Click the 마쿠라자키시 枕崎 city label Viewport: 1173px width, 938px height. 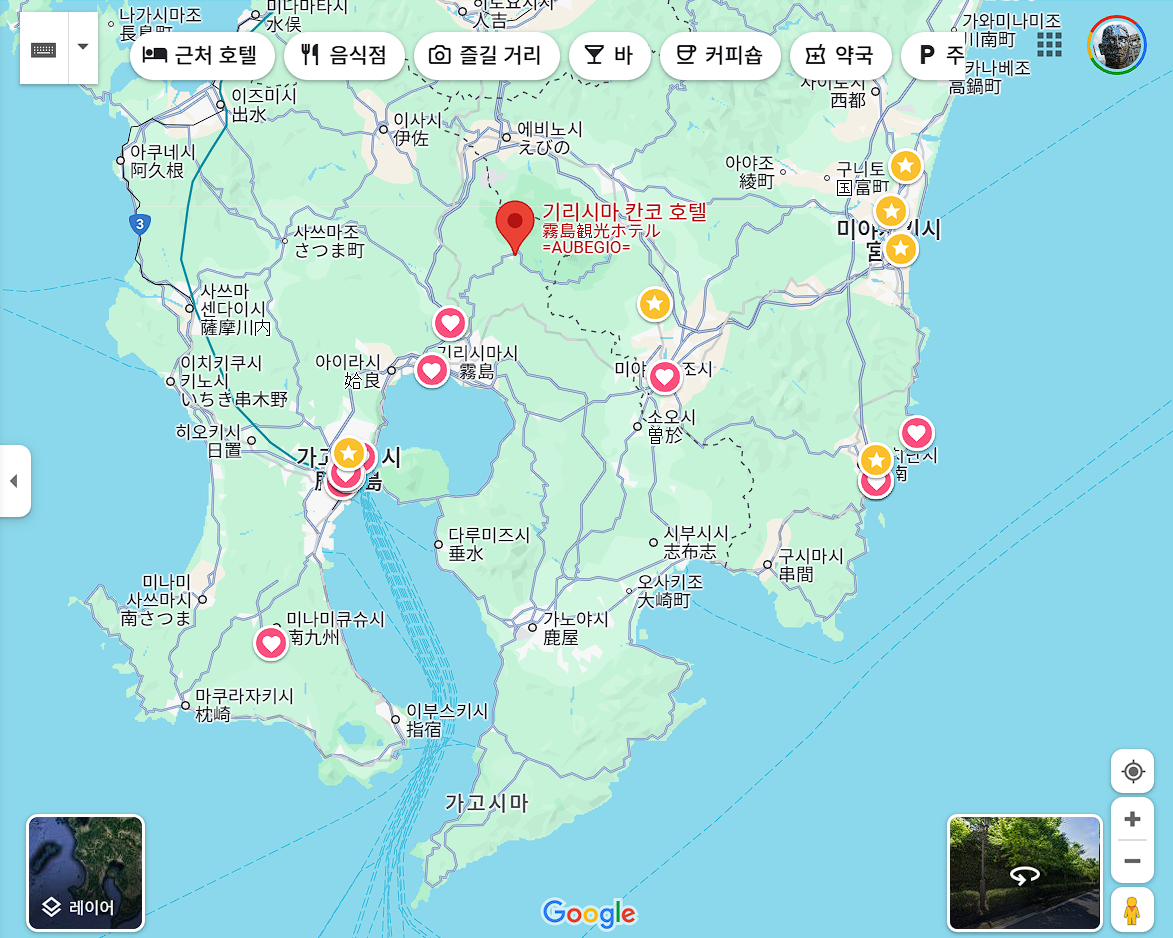pyautogui.click(x=244, y=705)
